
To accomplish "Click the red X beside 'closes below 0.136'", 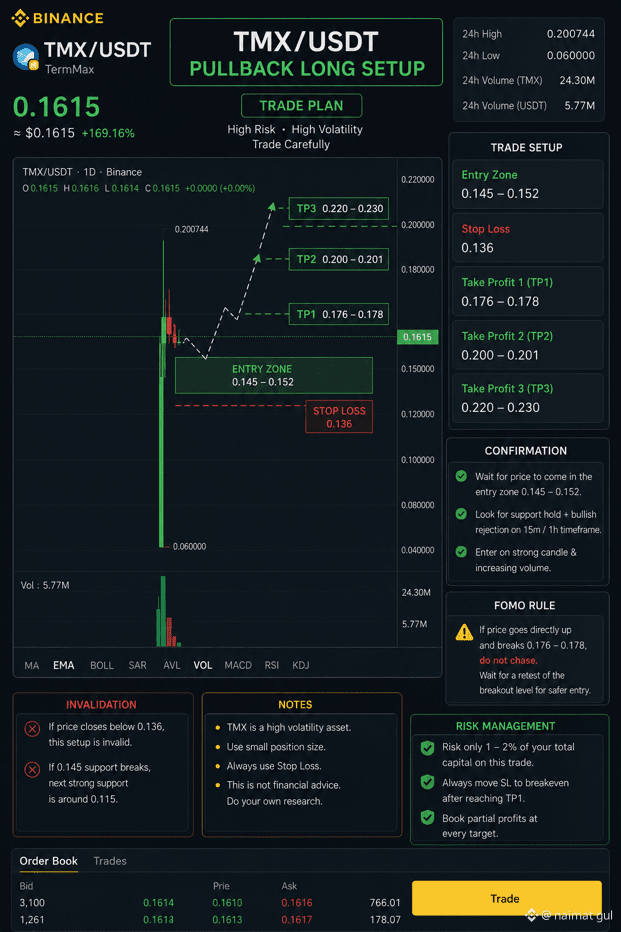I will (x=32, y=728).
